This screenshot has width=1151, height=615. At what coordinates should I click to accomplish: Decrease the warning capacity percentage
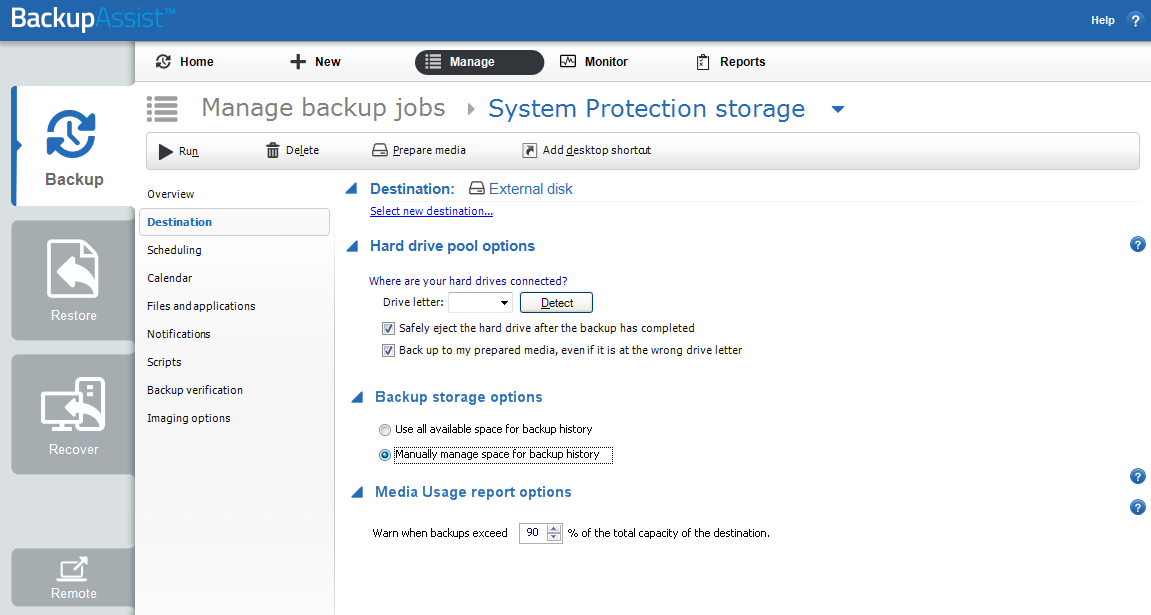click(x=554, y=538)
